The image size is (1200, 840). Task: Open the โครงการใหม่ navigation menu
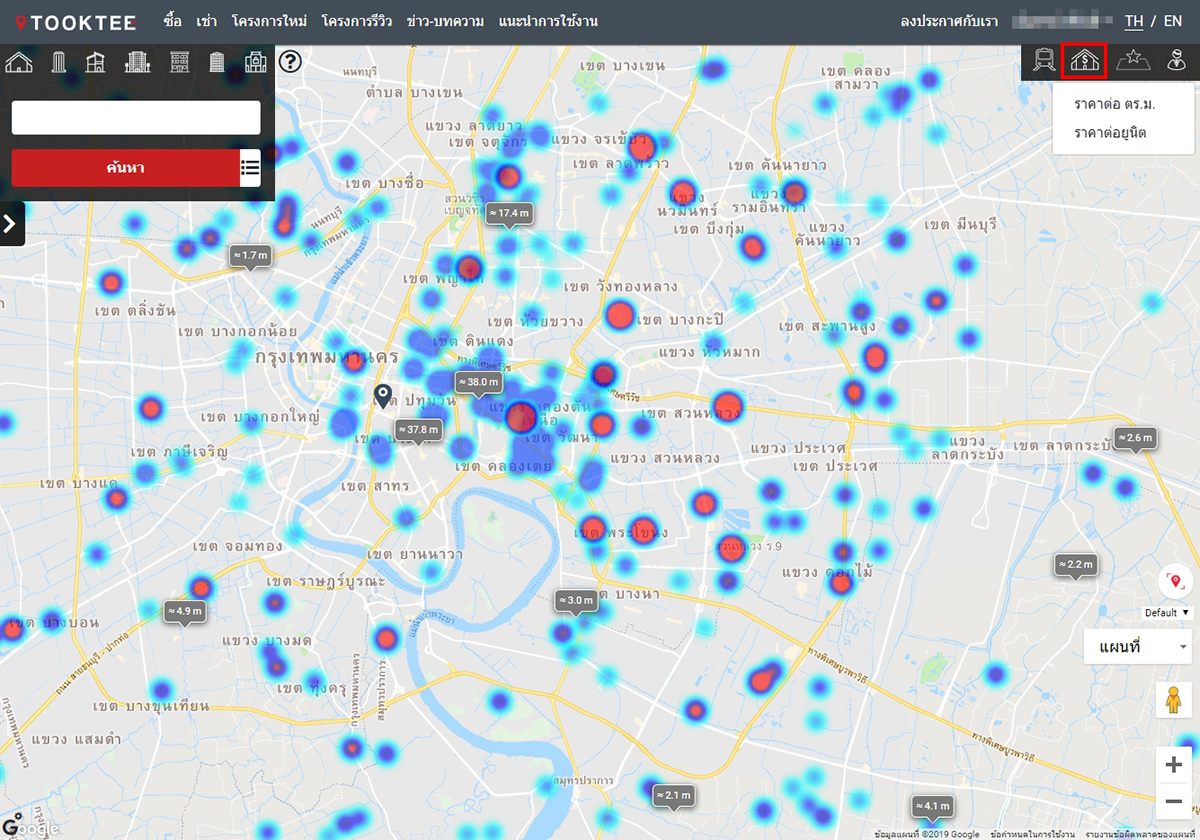270,21
